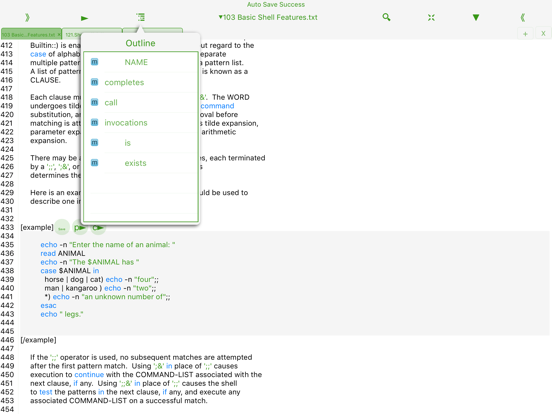Click the 'c' play button beside [example]

(x=98, y=227)
